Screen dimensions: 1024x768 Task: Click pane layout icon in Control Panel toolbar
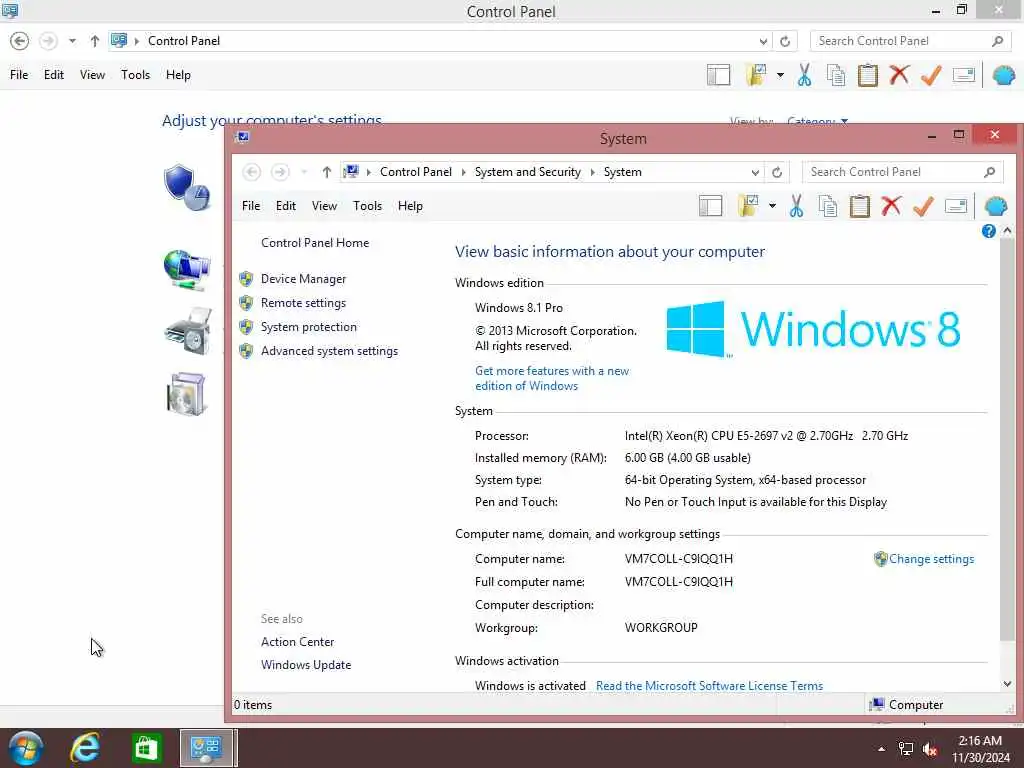tap(718, 75)
